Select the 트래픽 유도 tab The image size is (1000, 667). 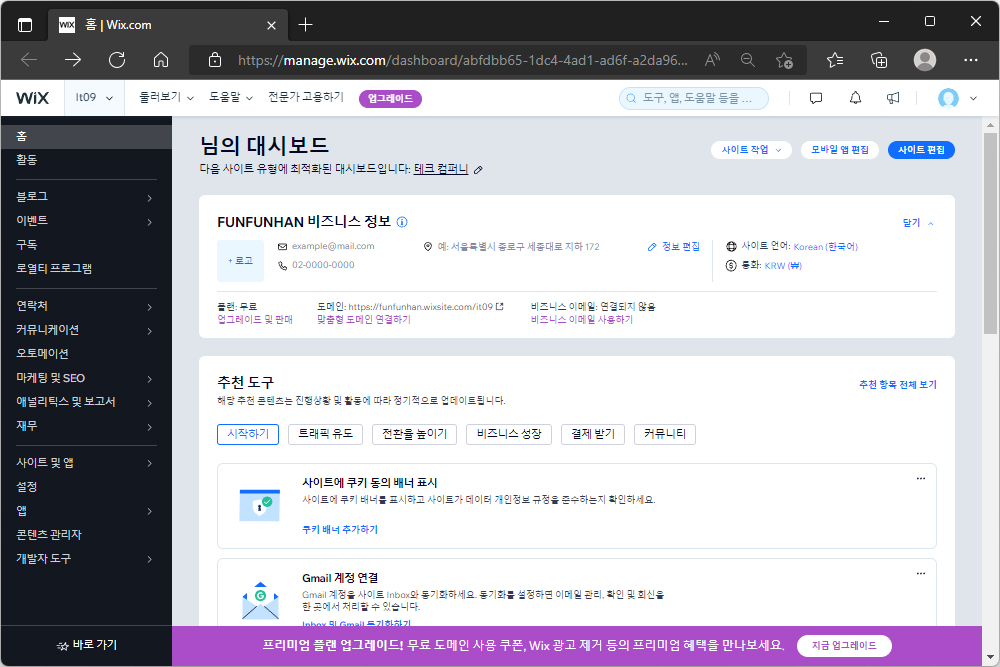[x=325, y=434]
